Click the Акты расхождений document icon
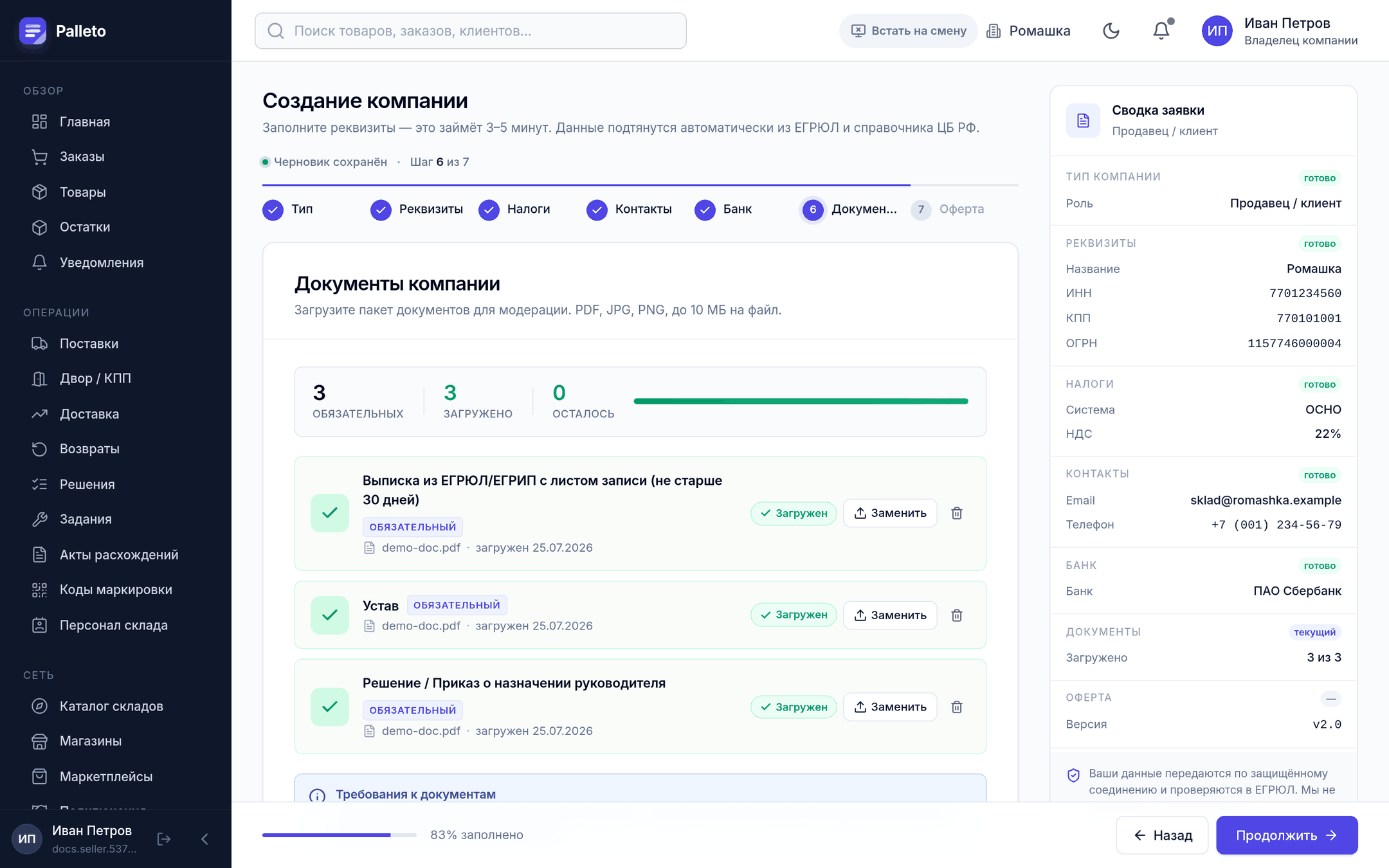The image size is (1389, 868). 40,554
